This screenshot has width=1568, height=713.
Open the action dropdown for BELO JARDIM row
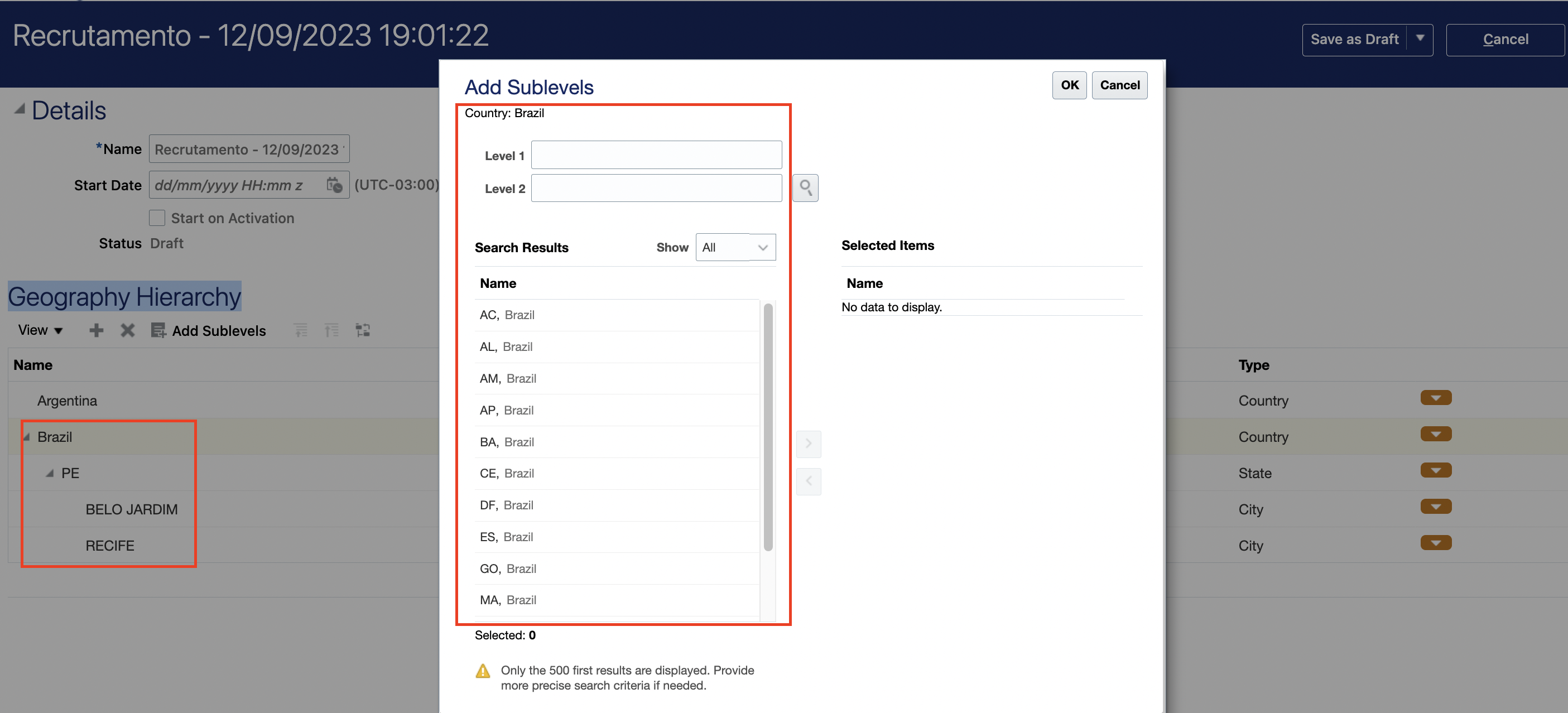coord(1435,507)
